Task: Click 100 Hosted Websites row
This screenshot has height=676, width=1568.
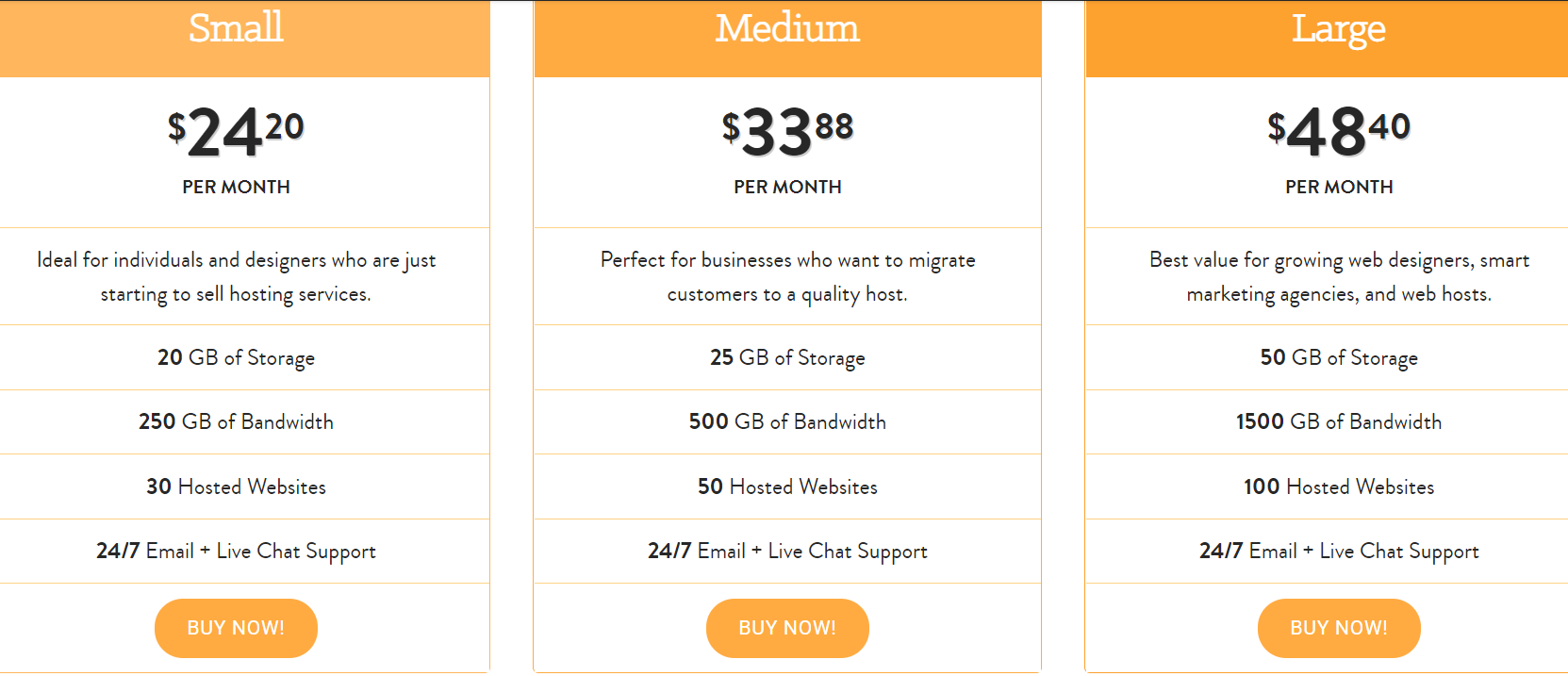Action: [1327, 486]
